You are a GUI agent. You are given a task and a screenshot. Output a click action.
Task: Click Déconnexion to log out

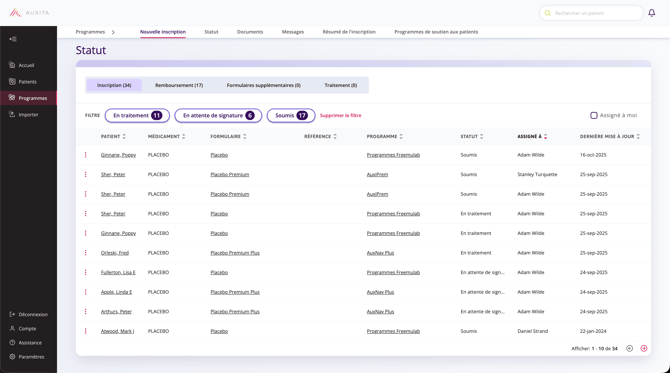pos(28,314)
